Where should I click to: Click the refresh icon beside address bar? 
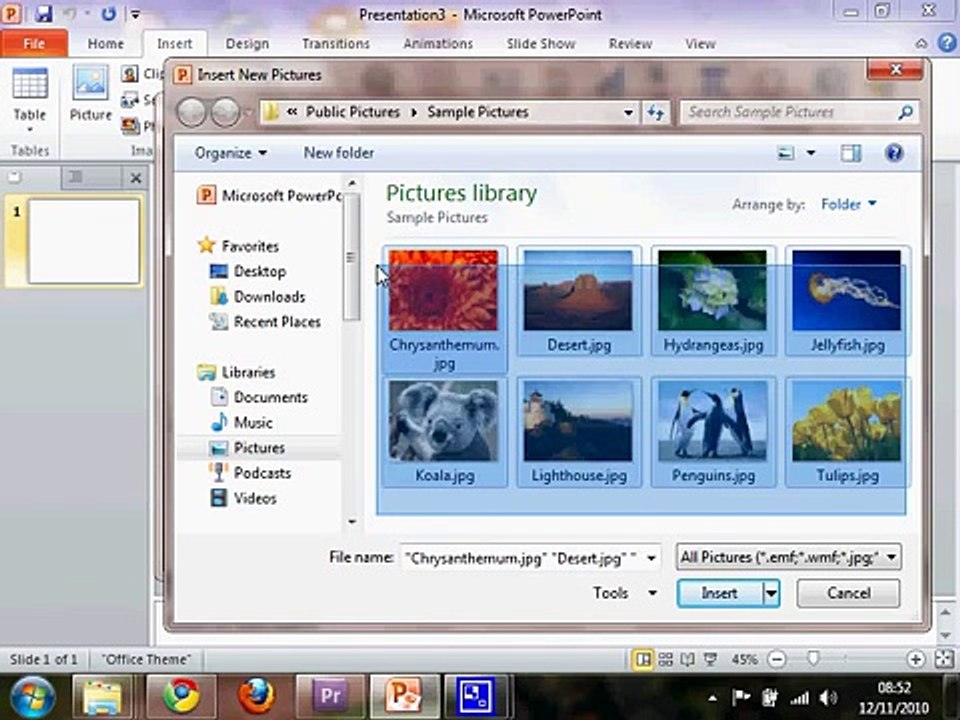click(656, 113)
